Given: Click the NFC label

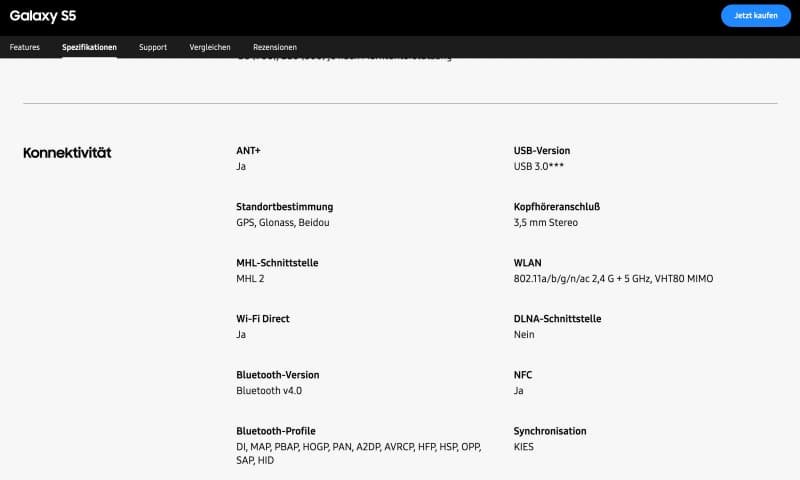Looking at the screenshot, I should coord(522,375).
